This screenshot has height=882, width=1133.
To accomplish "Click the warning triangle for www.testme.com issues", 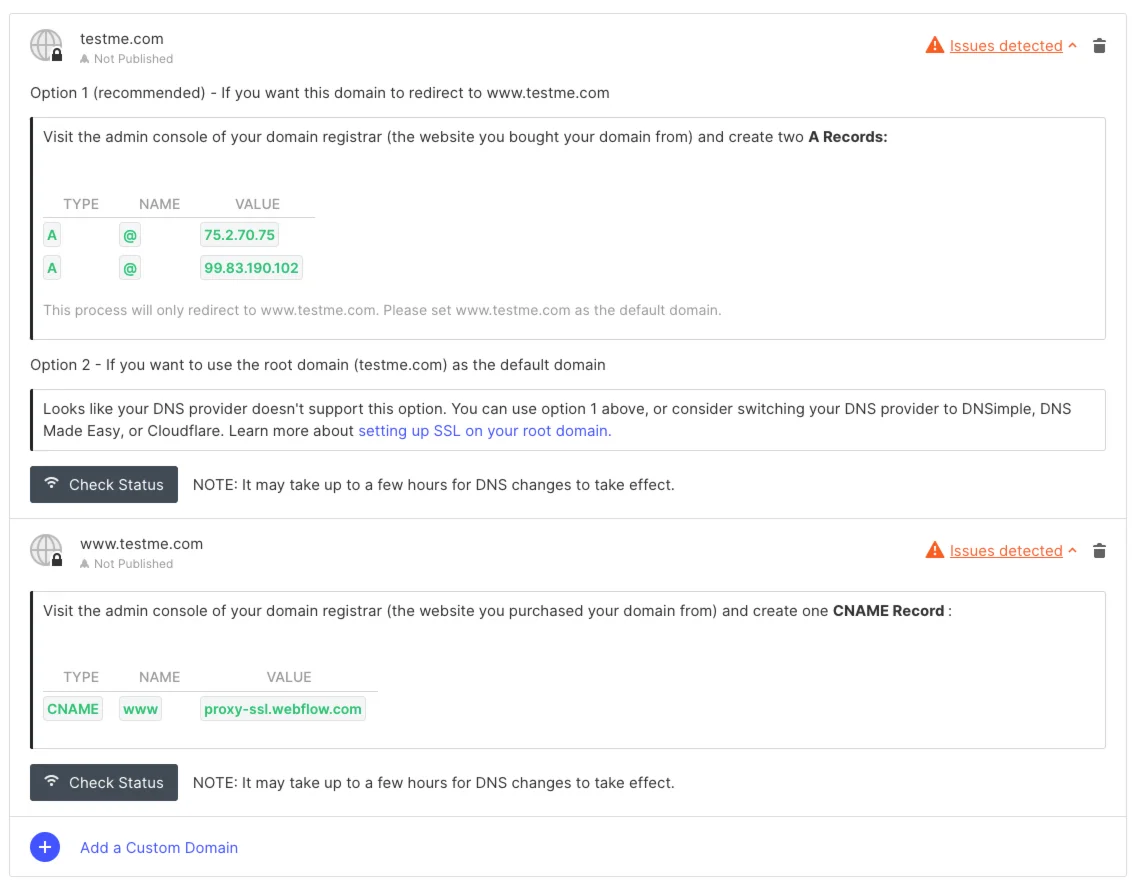I will point(935,550).
